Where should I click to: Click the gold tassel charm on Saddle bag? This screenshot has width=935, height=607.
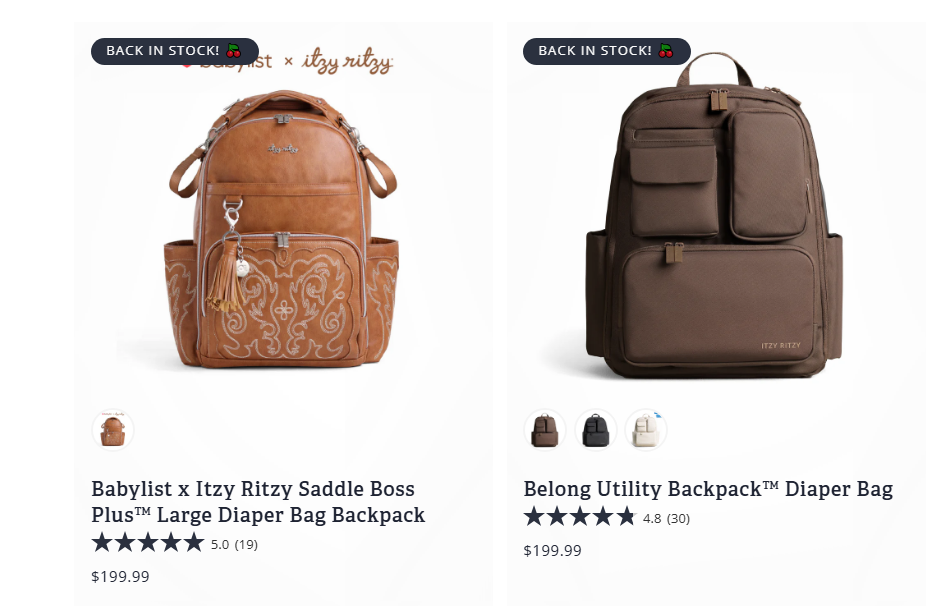pyautogui.click(x=226, y=280)
